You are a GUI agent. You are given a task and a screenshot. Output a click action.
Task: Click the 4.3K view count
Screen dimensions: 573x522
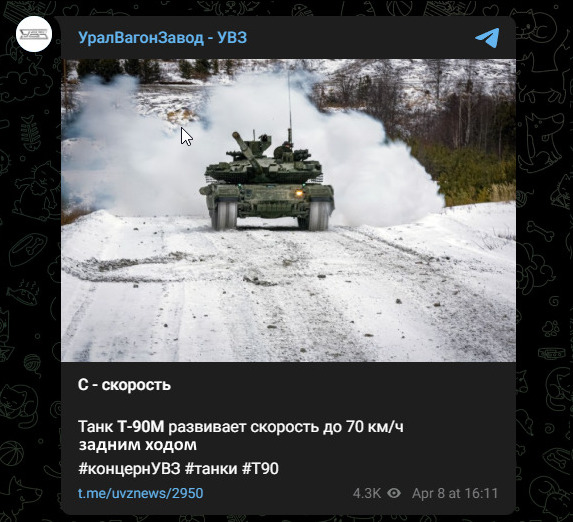click(x=367, y=493)
